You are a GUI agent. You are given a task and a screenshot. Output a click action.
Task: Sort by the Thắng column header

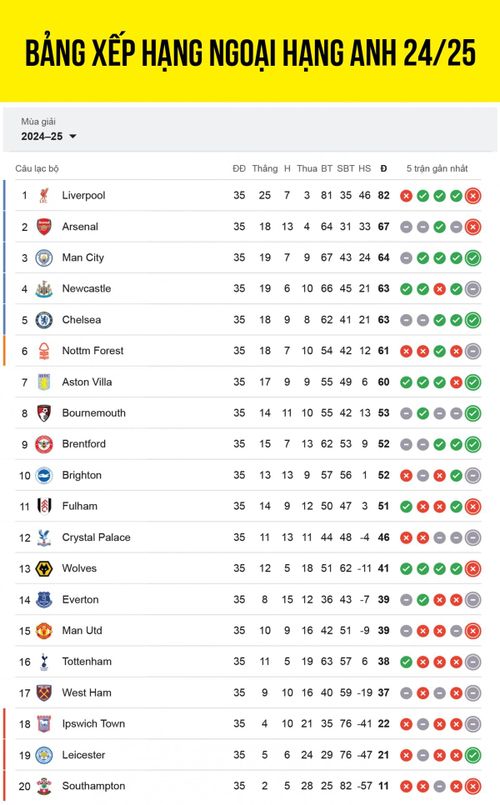[x=265, y=168]
